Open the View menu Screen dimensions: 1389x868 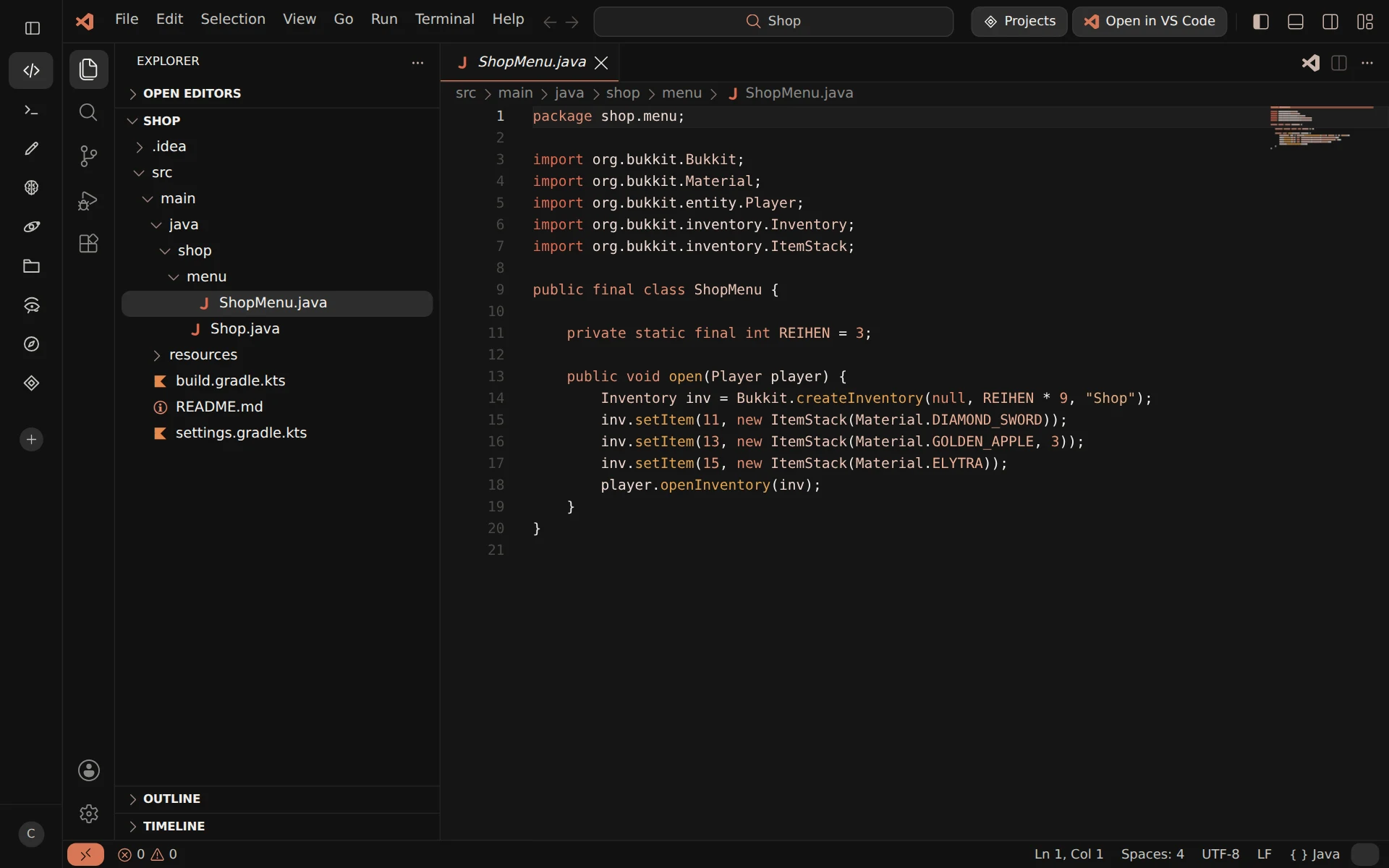[x=300, y=20]
